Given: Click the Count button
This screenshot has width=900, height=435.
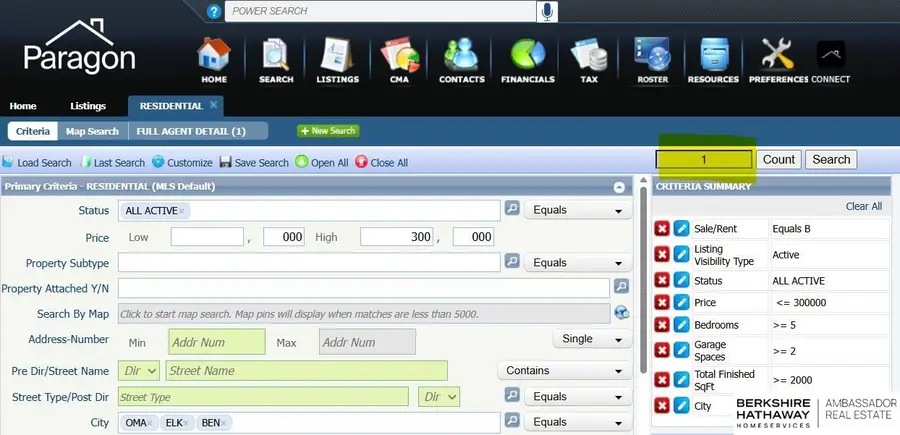Looking at the screenshot, I should tap(779, 160).
